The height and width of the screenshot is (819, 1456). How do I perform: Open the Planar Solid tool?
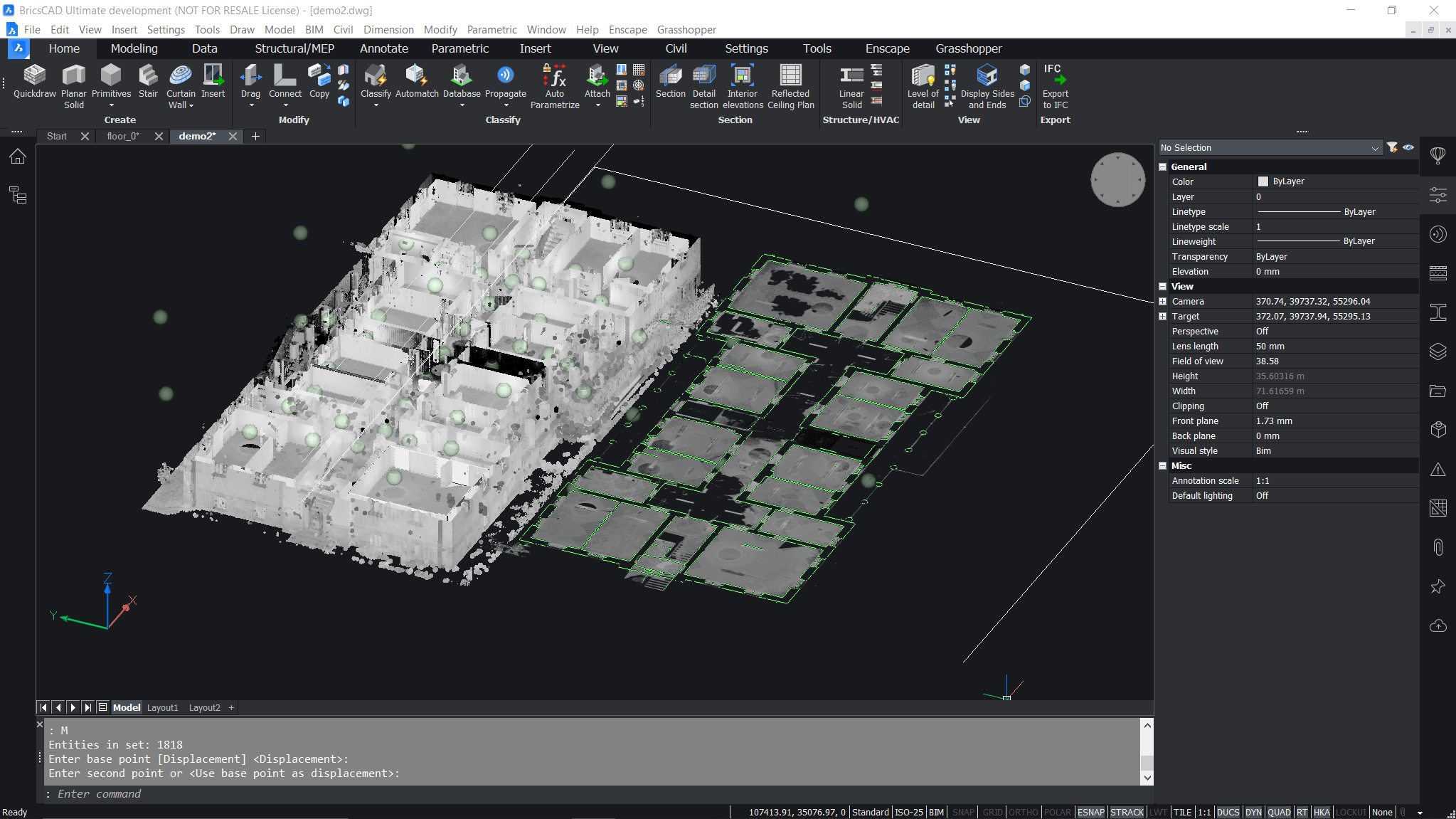[73, 82]
